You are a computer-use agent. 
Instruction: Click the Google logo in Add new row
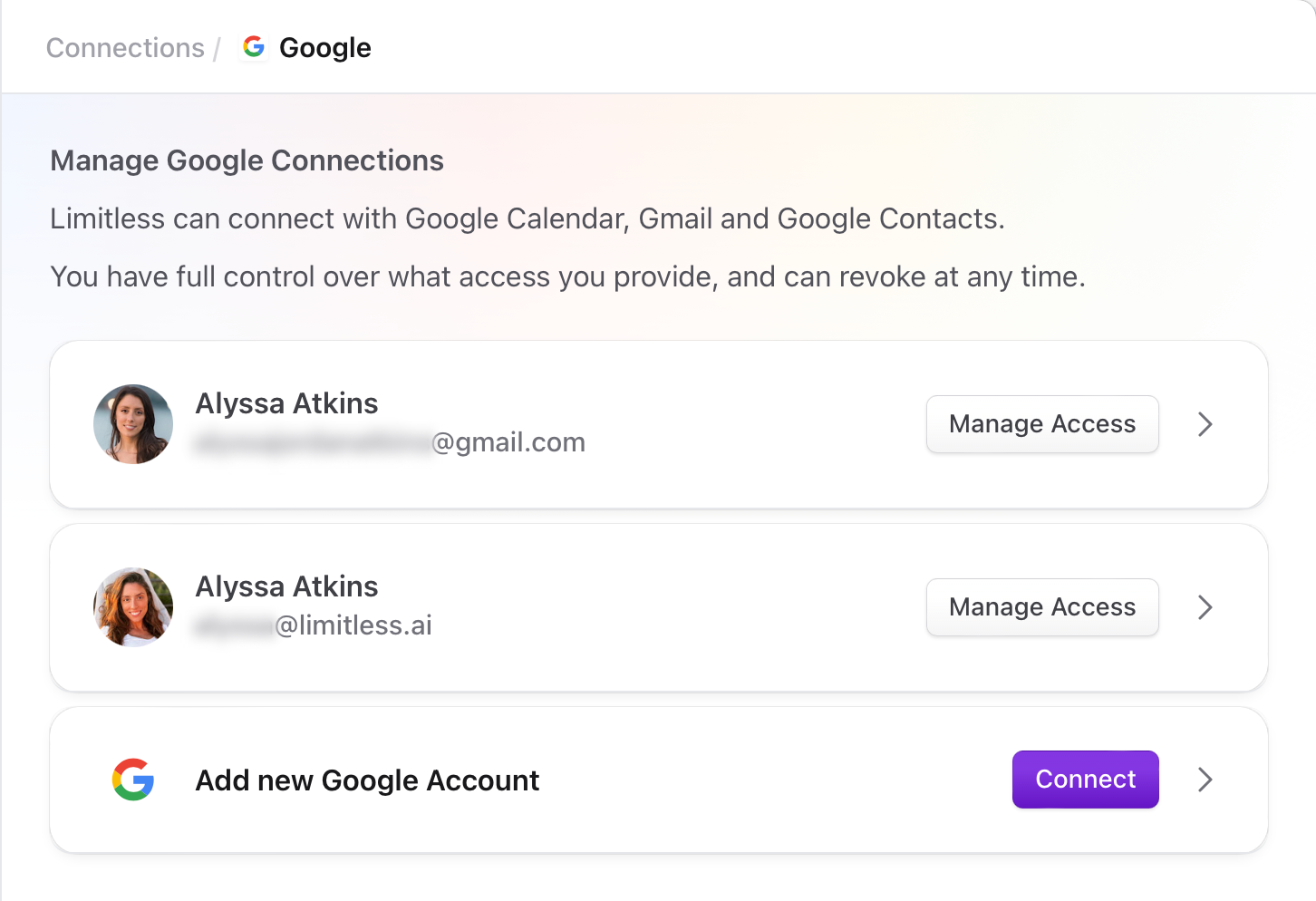pos(133,780)
